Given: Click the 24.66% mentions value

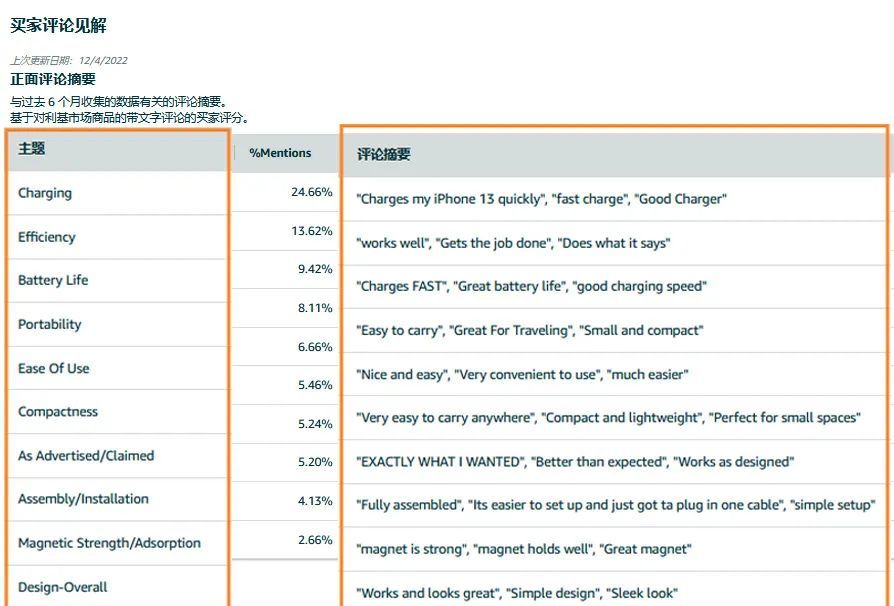Looking at the screenshot, I should click(312, 192).
